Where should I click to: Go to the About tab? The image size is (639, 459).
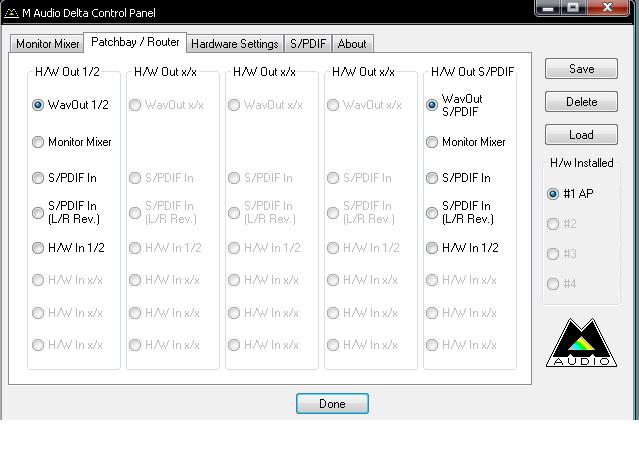click(x=352, y=44)
